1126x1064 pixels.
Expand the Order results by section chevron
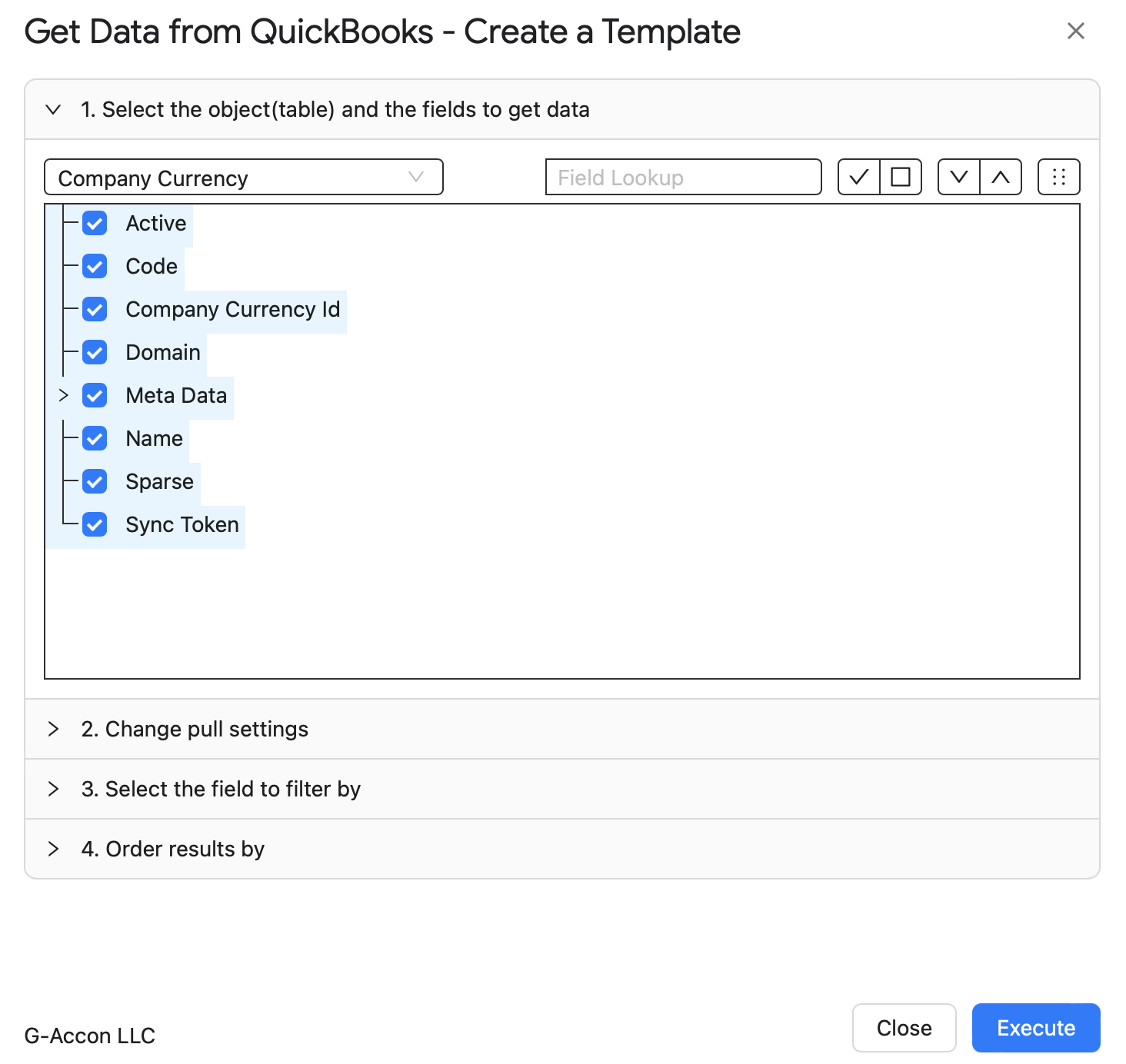pos(53,849)
